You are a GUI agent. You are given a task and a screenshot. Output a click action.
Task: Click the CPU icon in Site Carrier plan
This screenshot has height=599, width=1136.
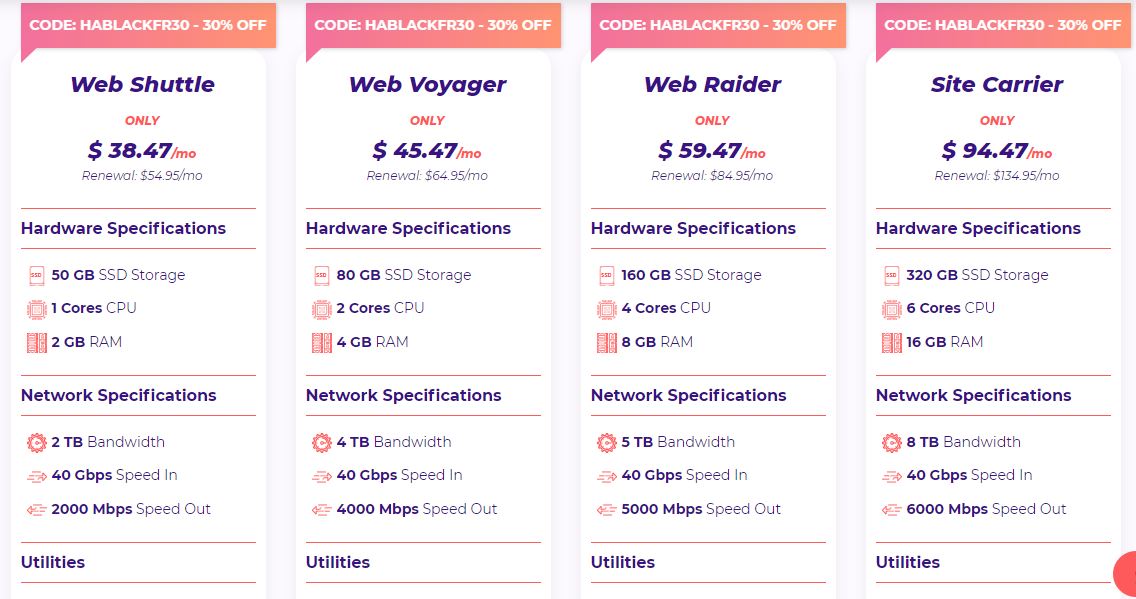(891, 308)
